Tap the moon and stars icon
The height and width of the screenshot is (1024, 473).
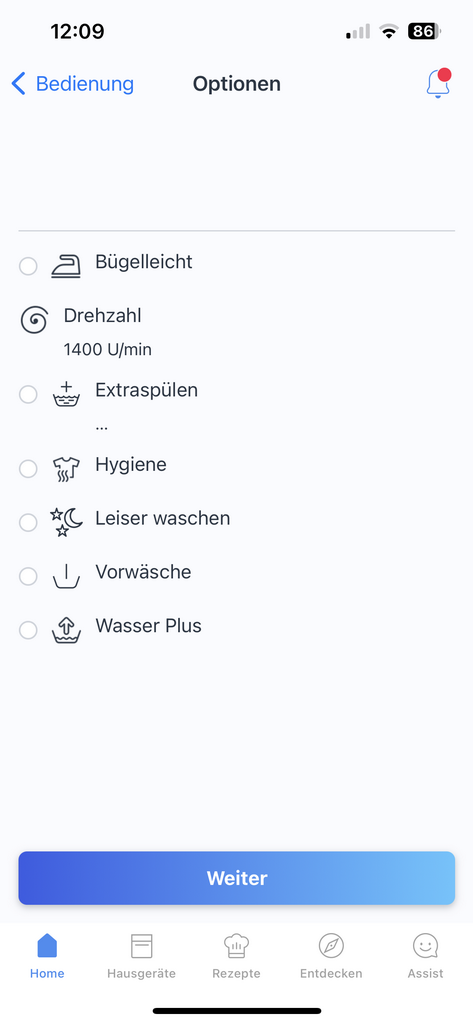click(x=66, y=522)
